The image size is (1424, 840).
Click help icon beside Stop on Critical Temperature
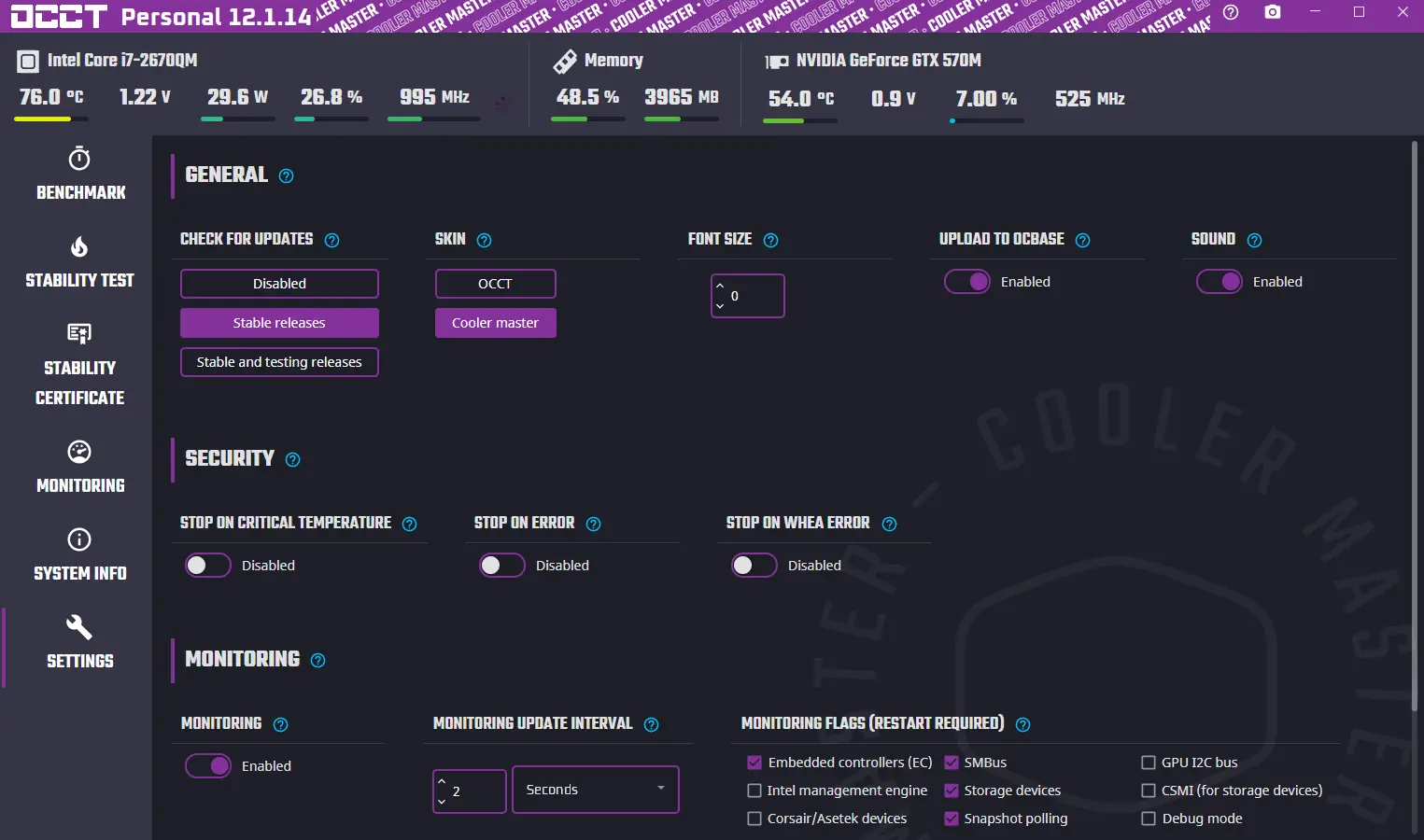pos(409,524)
